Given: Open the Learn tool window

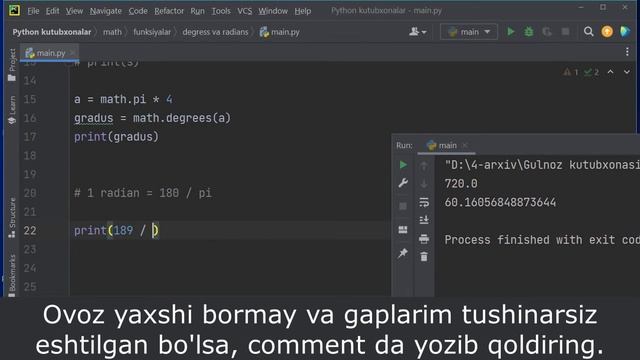Looking at the screenshot, I should tap(12, 110).
